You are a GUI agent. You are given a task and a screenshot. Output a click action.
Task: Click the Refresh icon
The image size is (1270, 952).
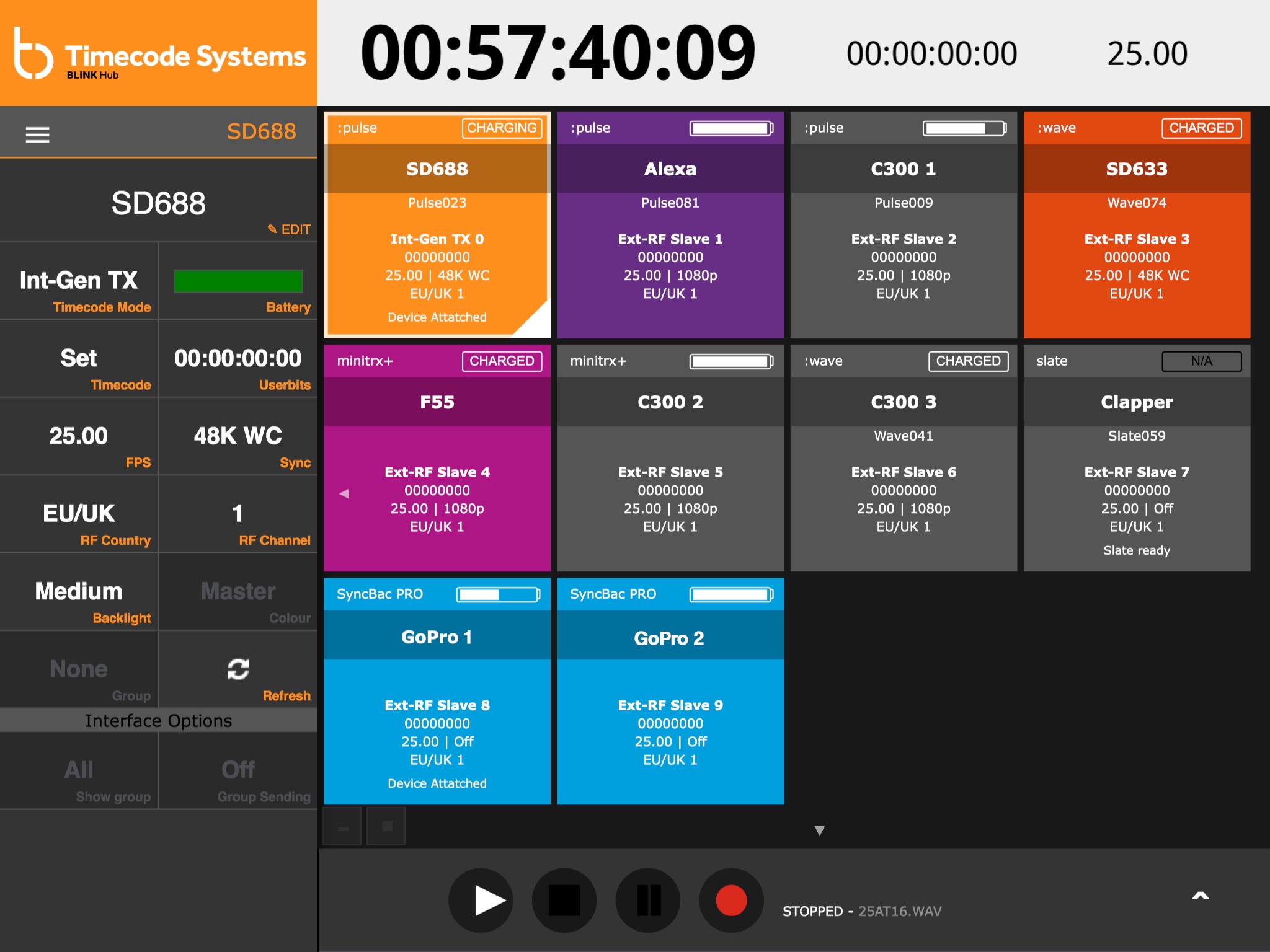click(238, 669)
